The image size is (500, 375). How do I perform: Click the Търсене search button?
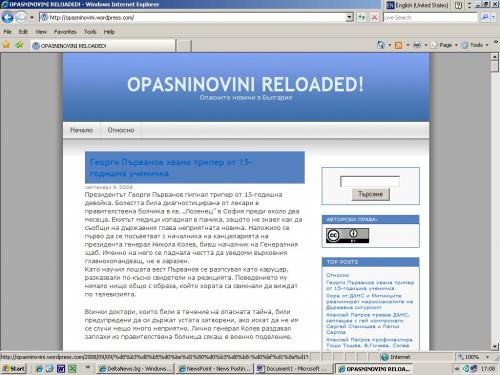point(370,194)
